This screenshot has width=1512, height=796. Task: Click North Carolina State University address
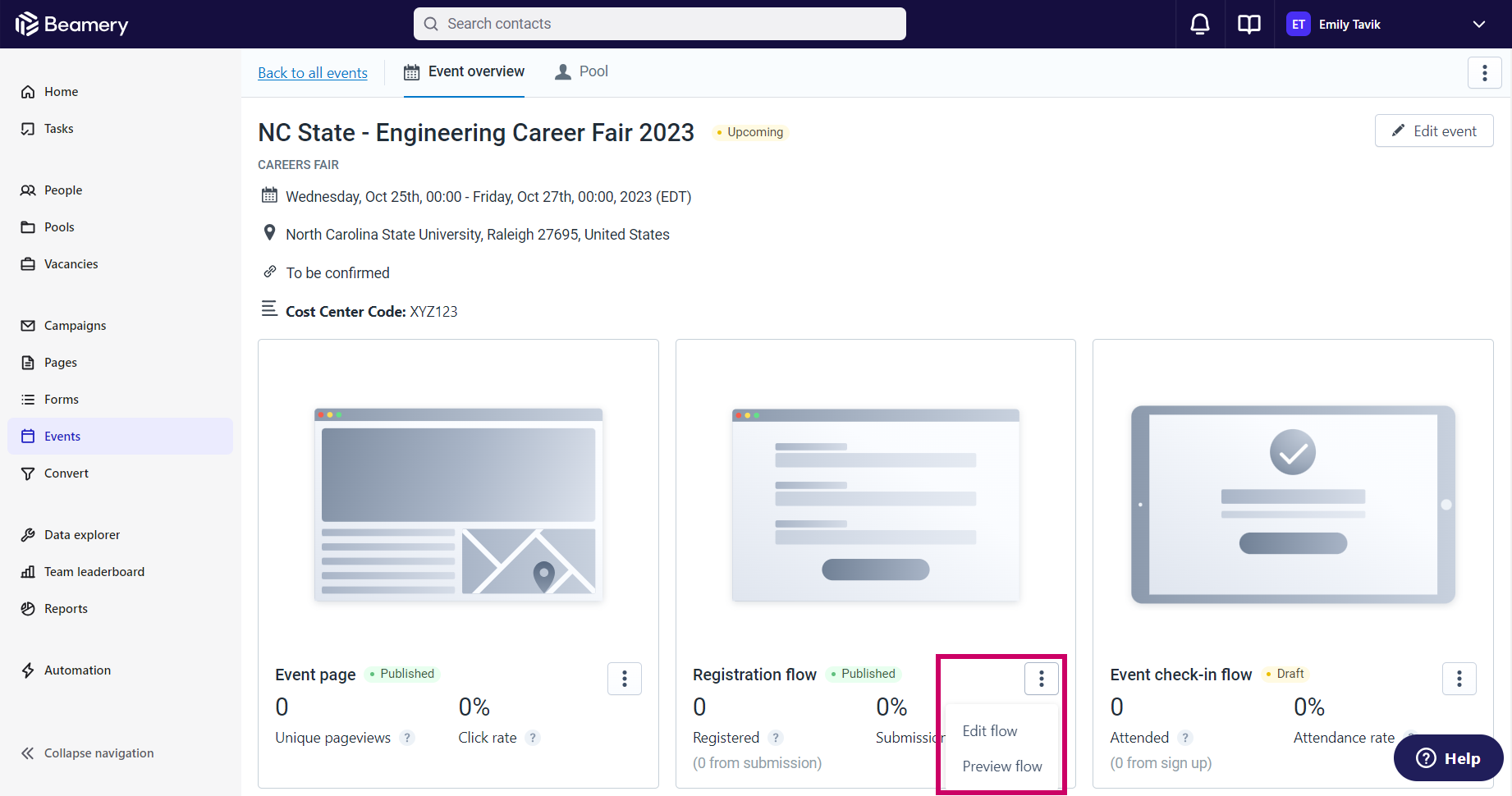[478, 235]
